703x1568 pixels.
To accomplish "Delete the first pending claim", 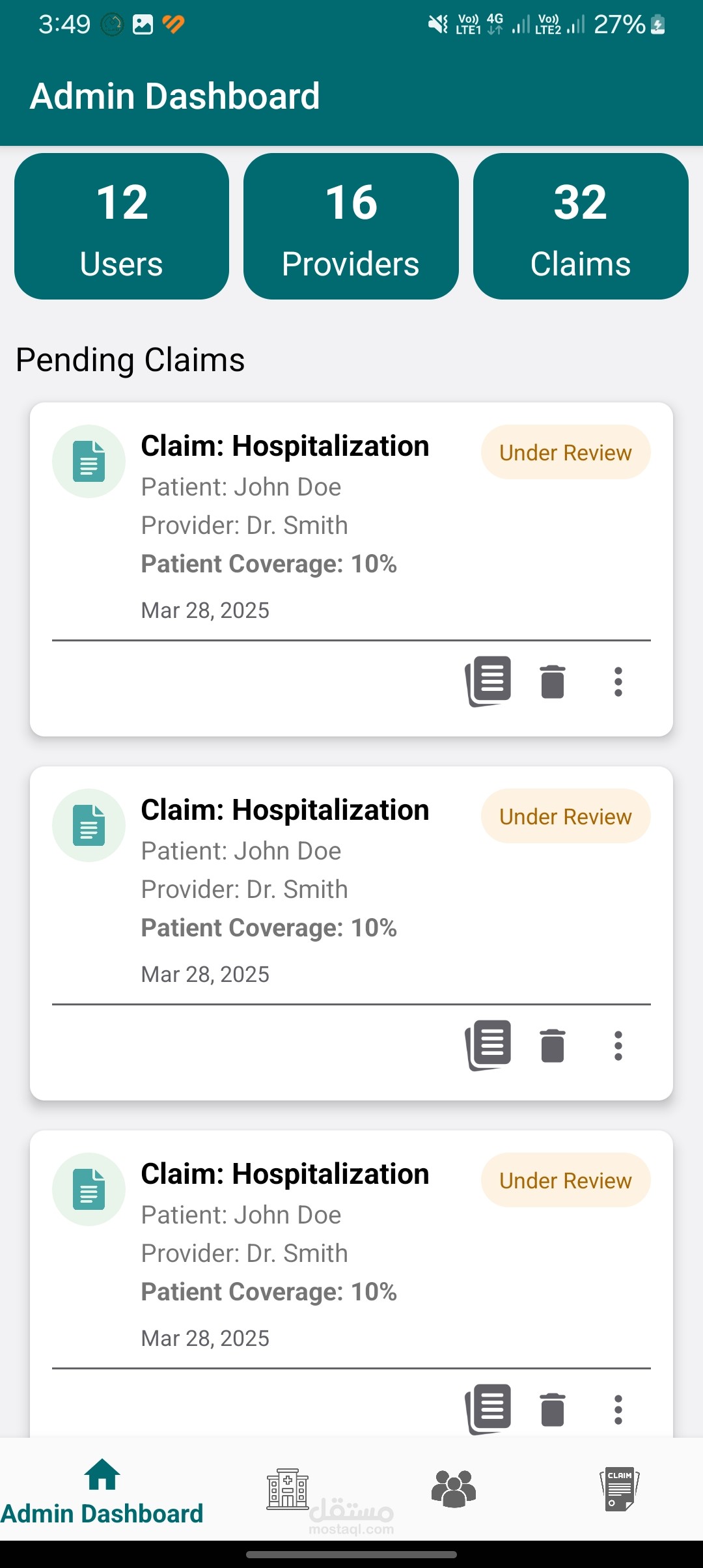I will [x=553, y=682].
